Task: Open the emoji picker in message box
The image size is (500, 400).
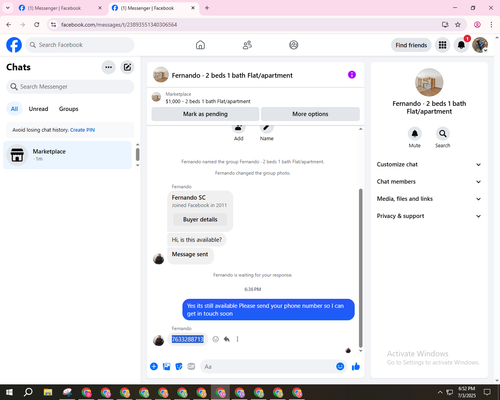Action: (340, 366)
